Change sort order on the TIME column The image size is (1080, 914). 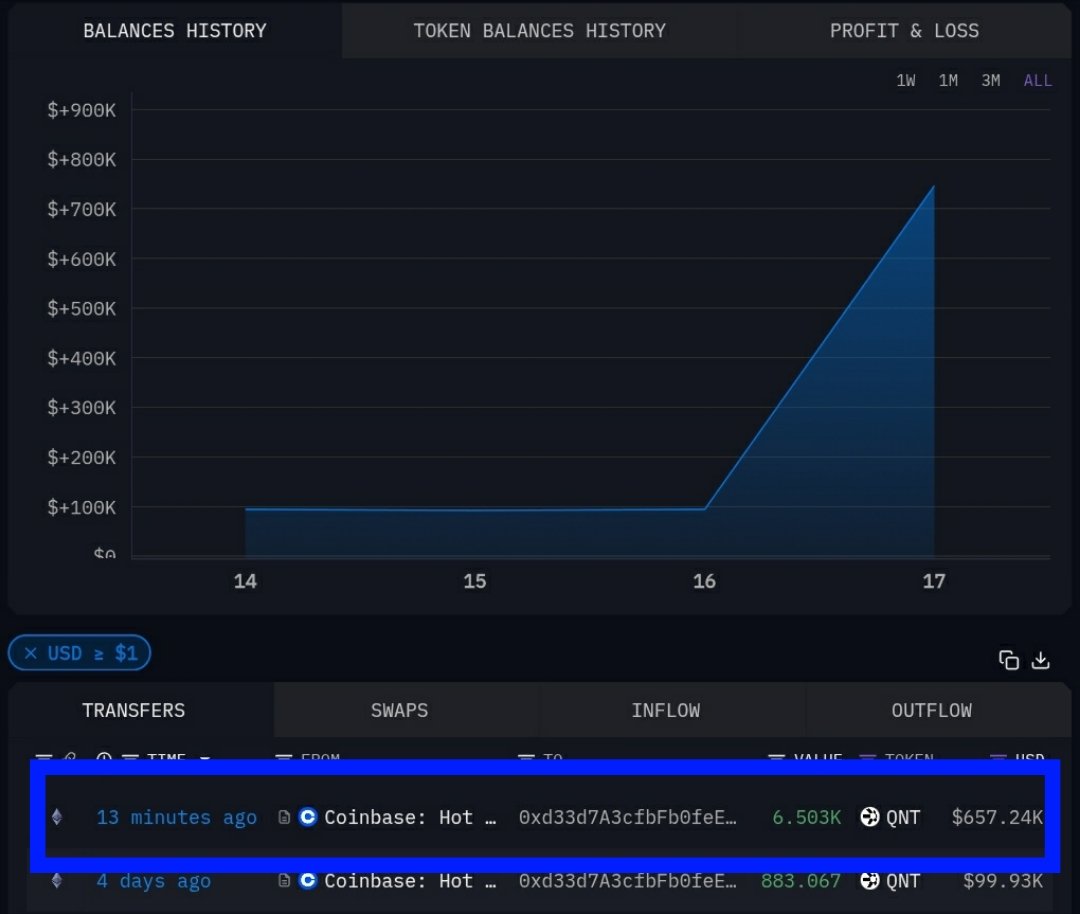pyautogui.click(x=205, y=758)
